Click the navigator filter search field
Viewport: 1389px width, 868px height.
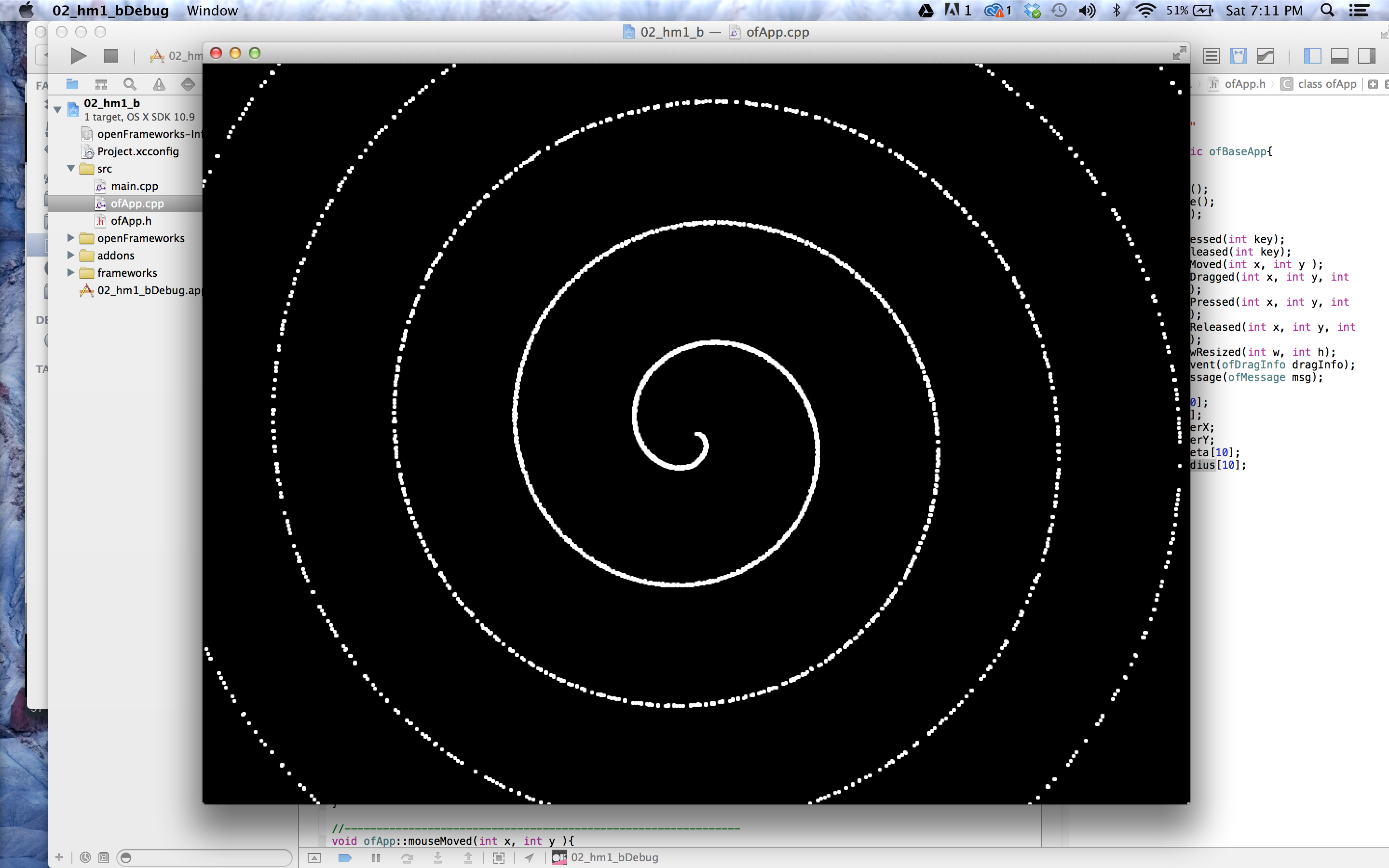click(206, 857)
